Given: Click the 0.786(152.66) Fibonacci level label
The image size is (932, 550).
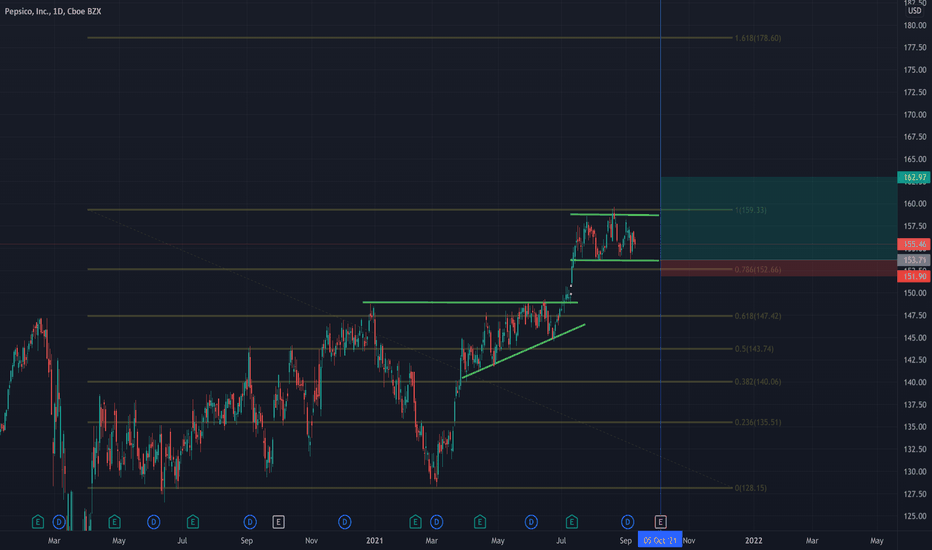Looking at the screenshot, I should [x=758, y=269].
